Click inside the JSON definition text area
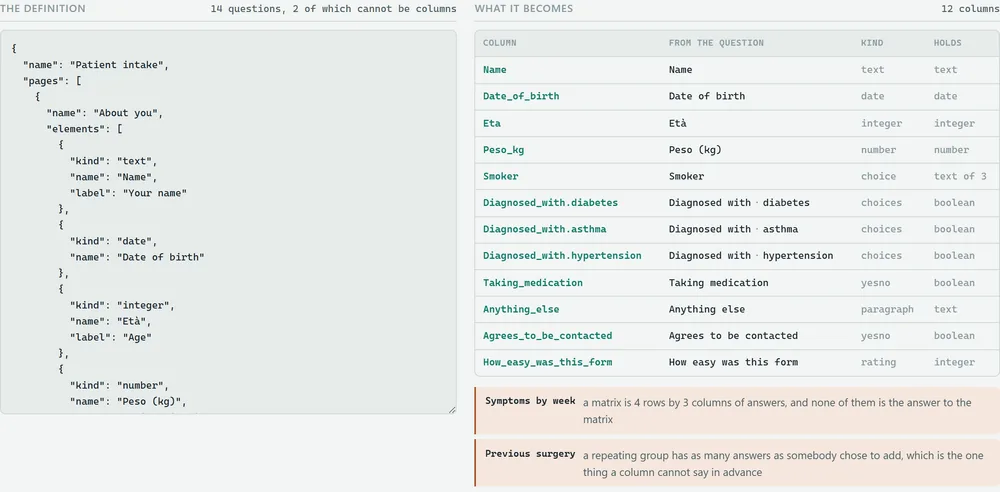Viewport: 1000px width, 492px height. [x=228, y=221]
